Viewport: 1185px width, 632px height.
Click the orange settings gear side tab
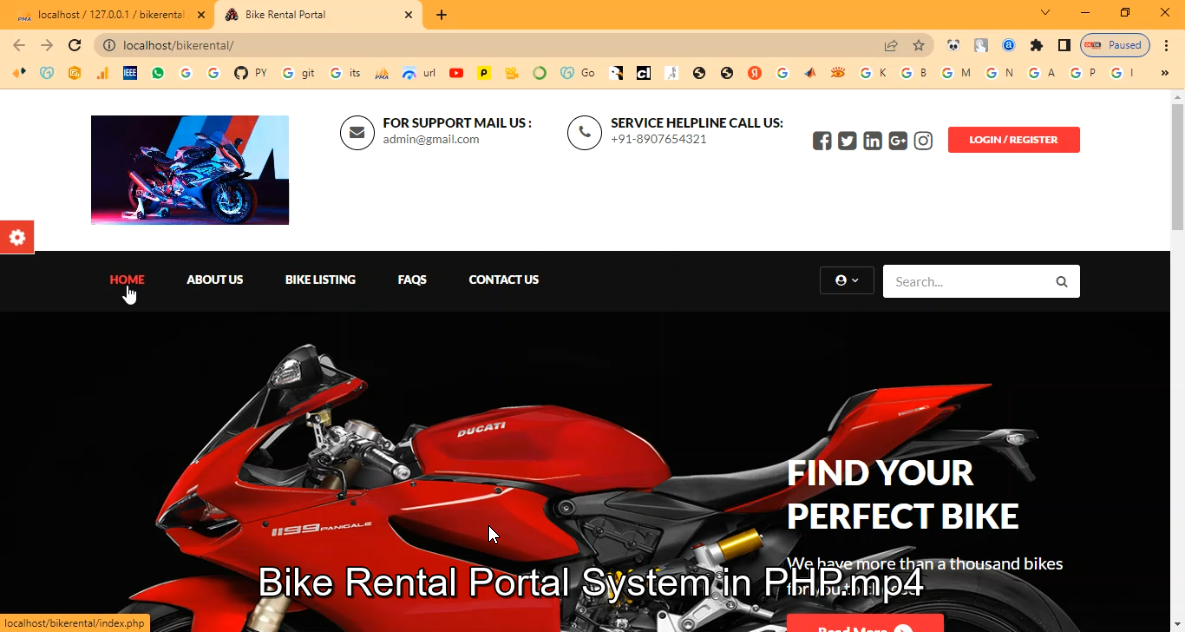point(17,237)
